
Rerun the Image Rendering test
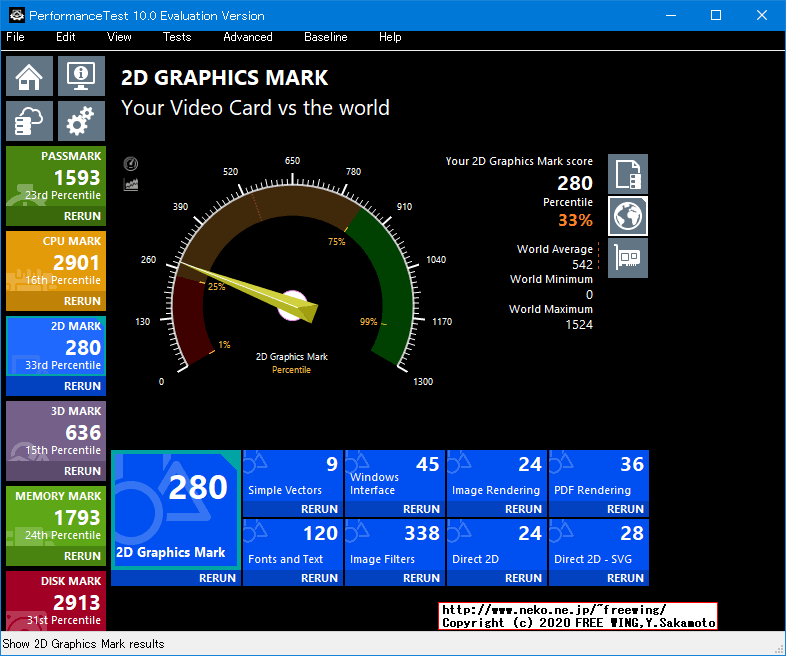(523, 509)
